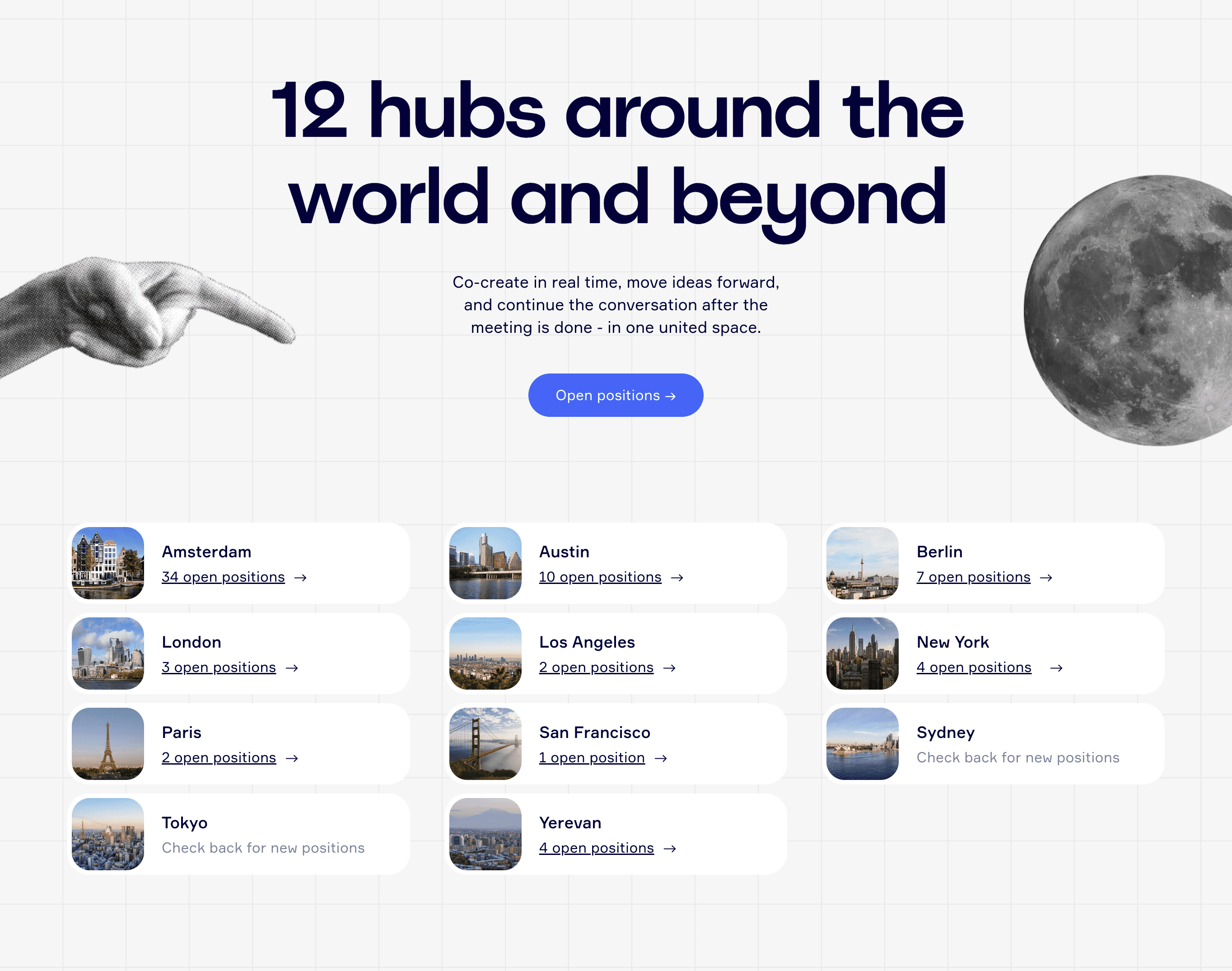Select the New York city name

point(953,642)
